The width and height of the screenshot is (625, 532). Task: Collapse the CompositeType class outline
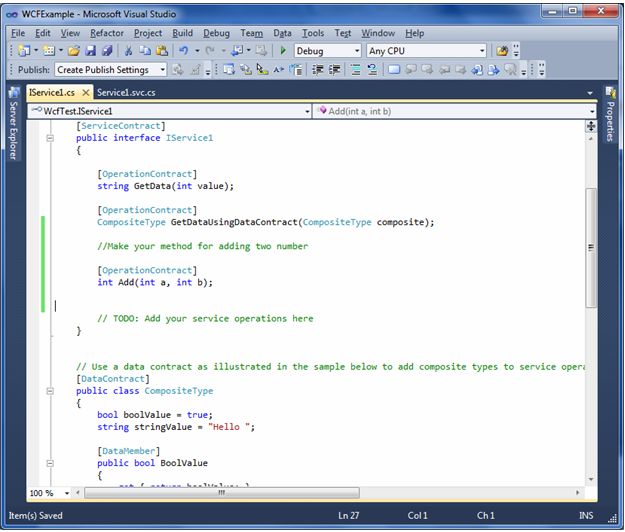pos(51,391)
